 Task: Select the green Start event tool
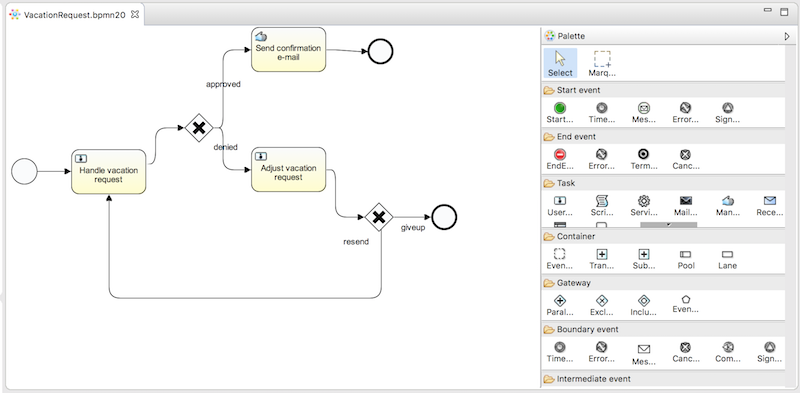pos(560,113)
